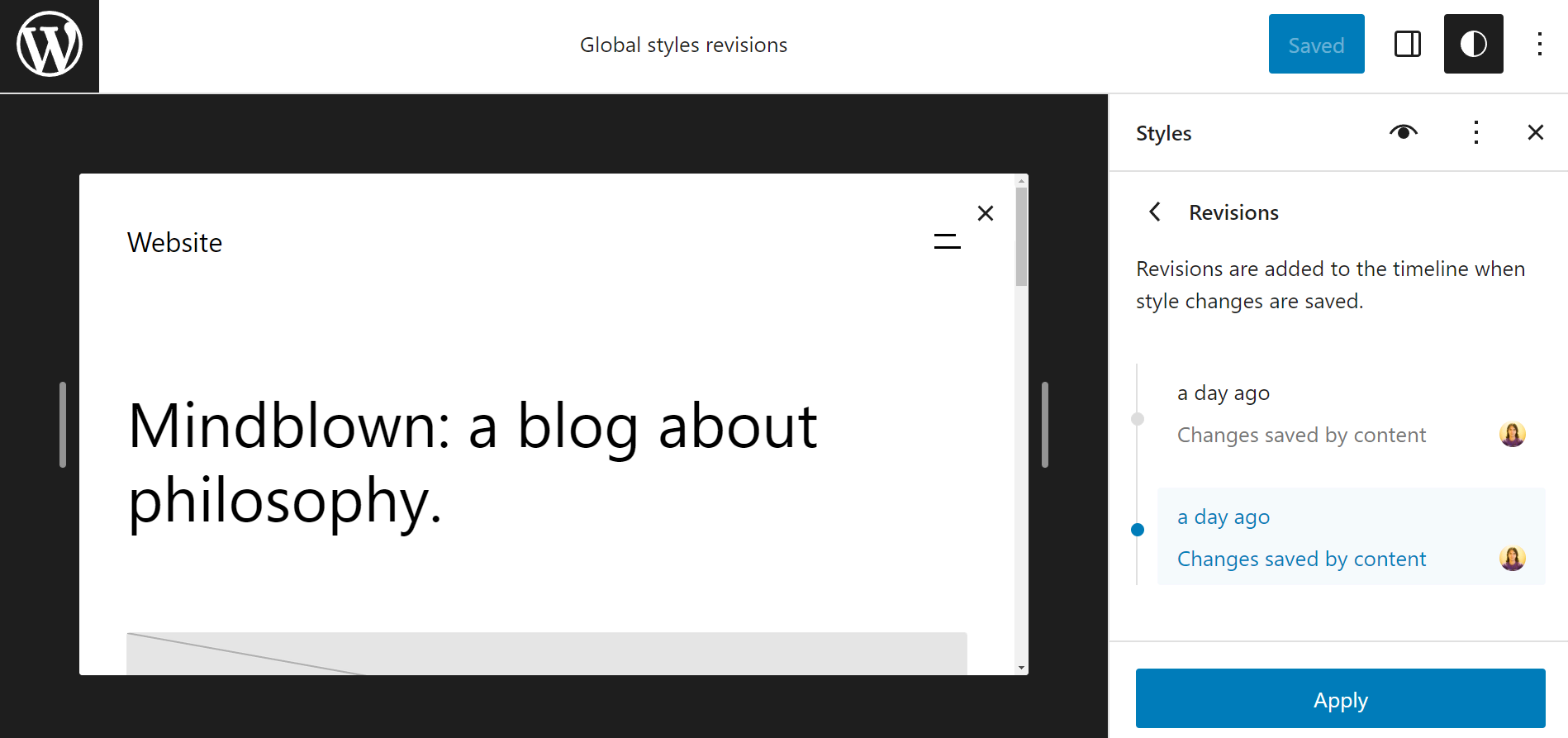
Task: Click the grey timeline dot marker
Action: coord(1138,419)
